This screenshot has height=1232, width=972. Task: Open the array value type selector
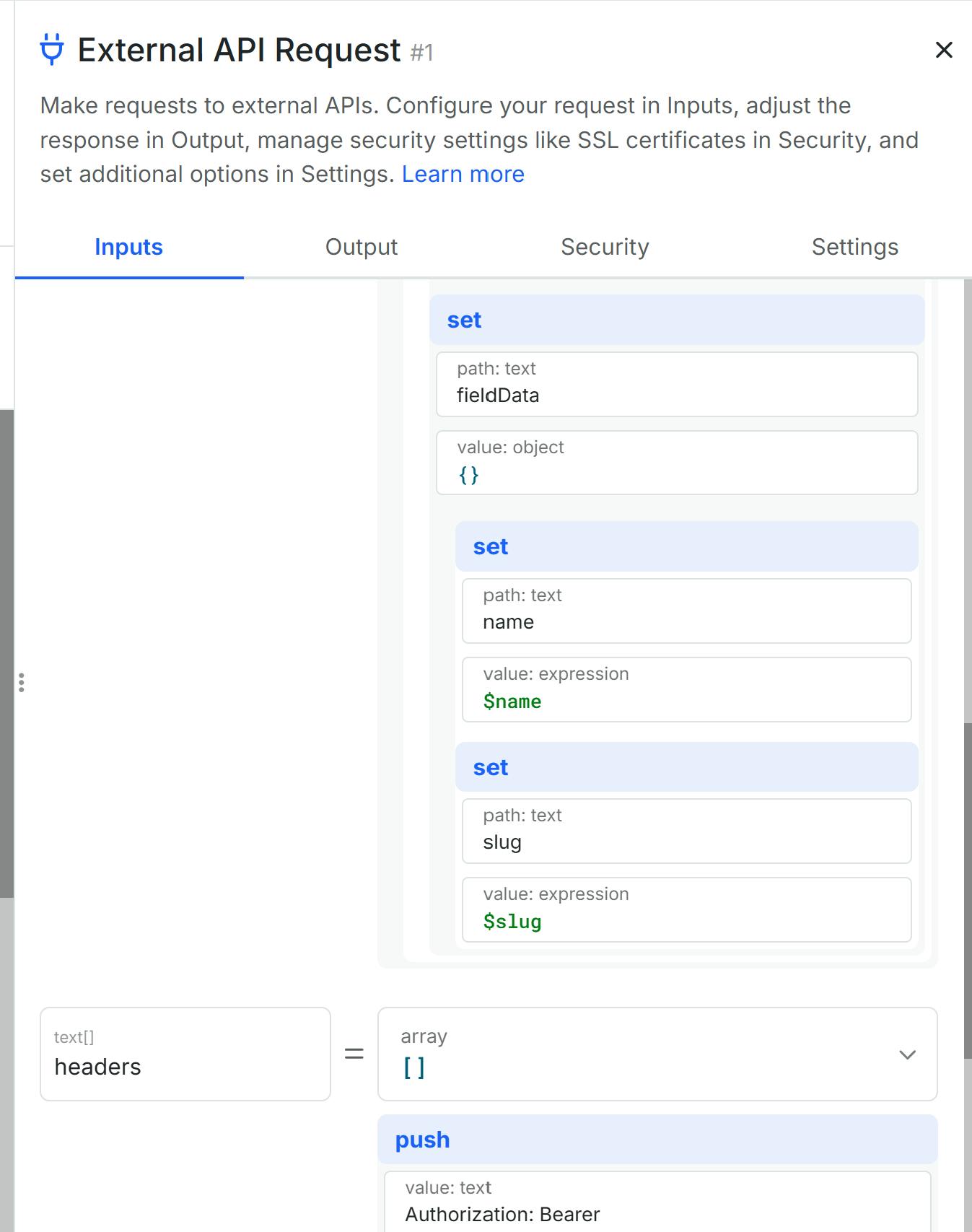[x=635, y=1054]
